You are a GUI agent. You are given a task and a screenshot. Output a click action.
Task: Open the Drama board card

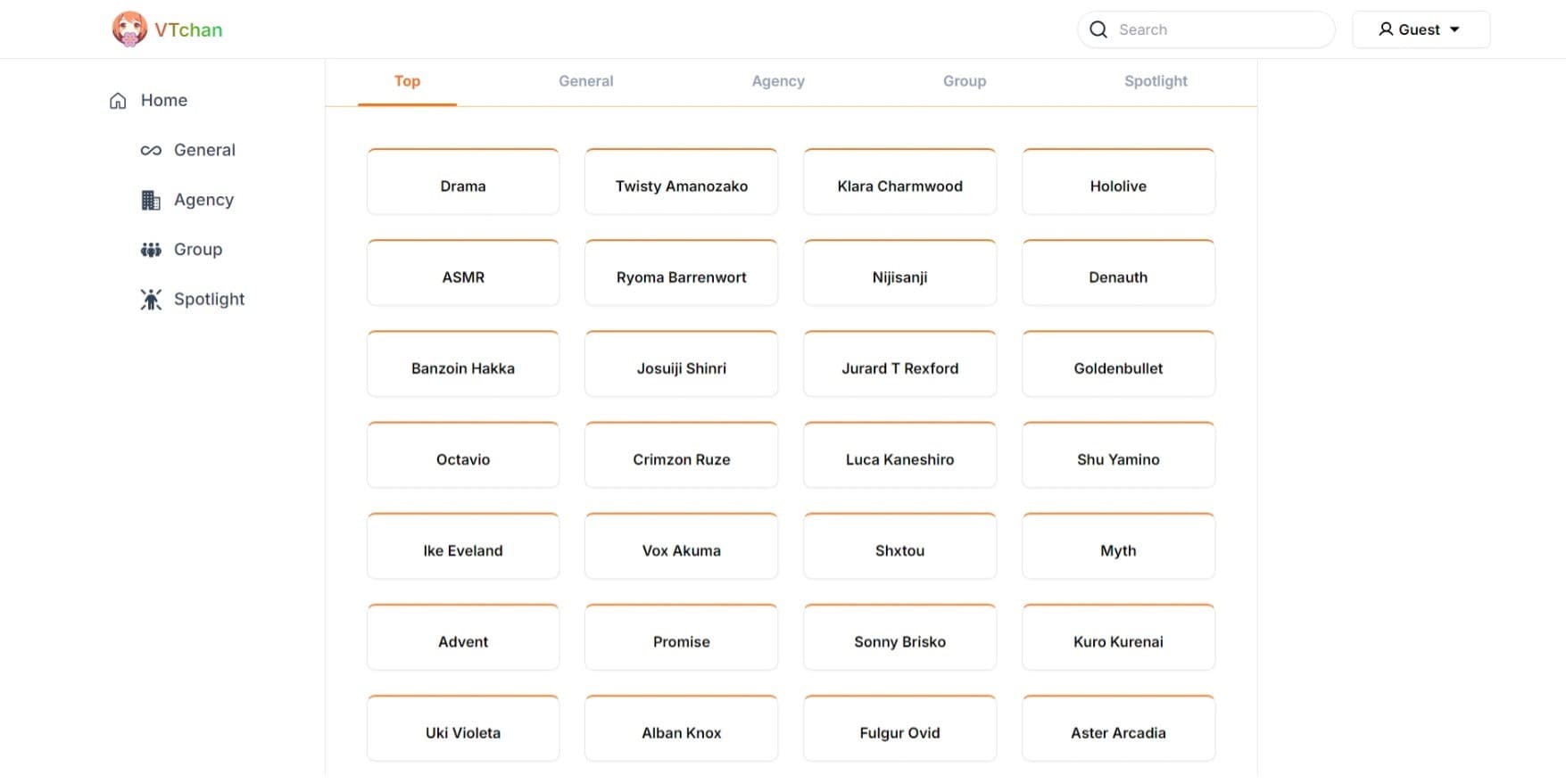coord(463,182)
